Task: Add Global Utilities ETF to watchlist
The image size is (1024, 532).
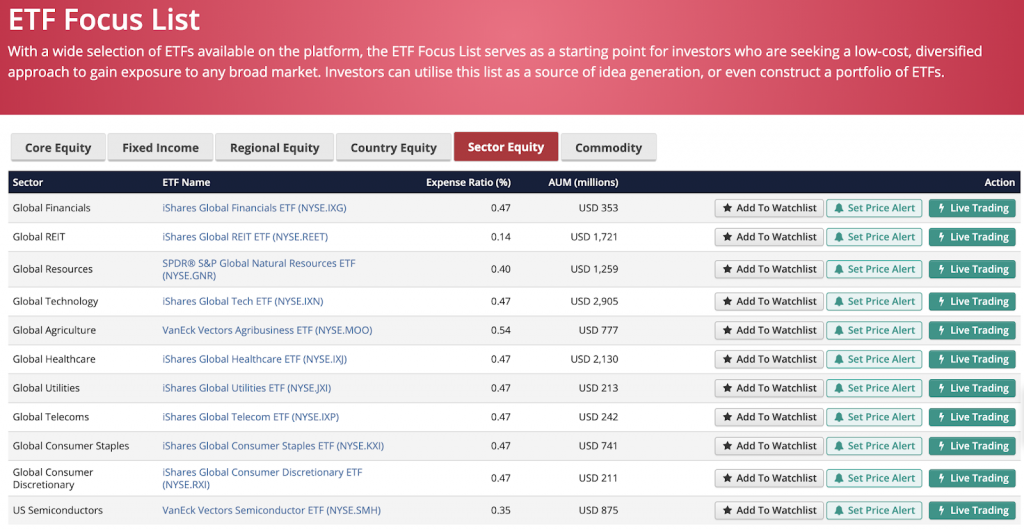Action: coord(769,388)
